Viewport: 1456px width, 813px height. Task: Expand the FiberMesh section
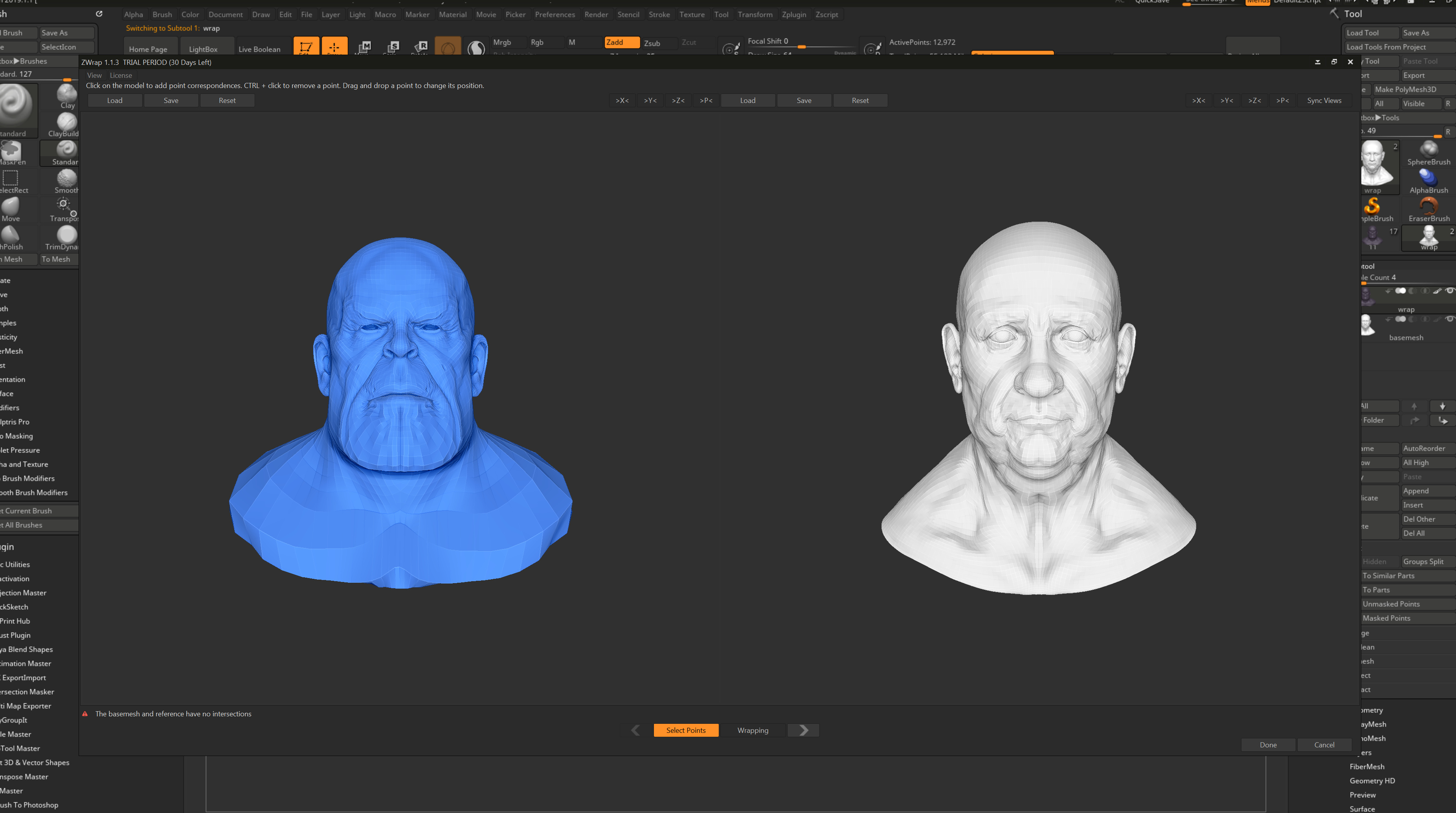[1367, 767]
